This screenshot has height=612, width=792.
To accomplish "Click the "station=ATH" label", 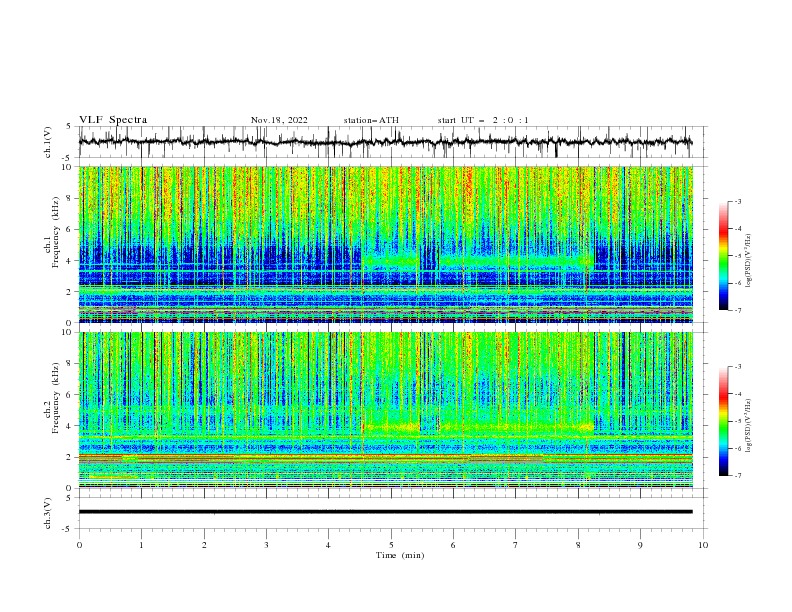I will coord(371,120).
